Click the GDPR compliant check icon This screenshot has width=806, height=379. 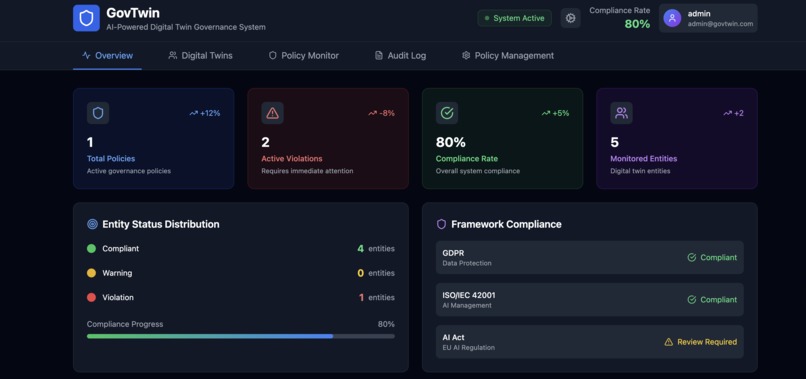coord(692,257)
